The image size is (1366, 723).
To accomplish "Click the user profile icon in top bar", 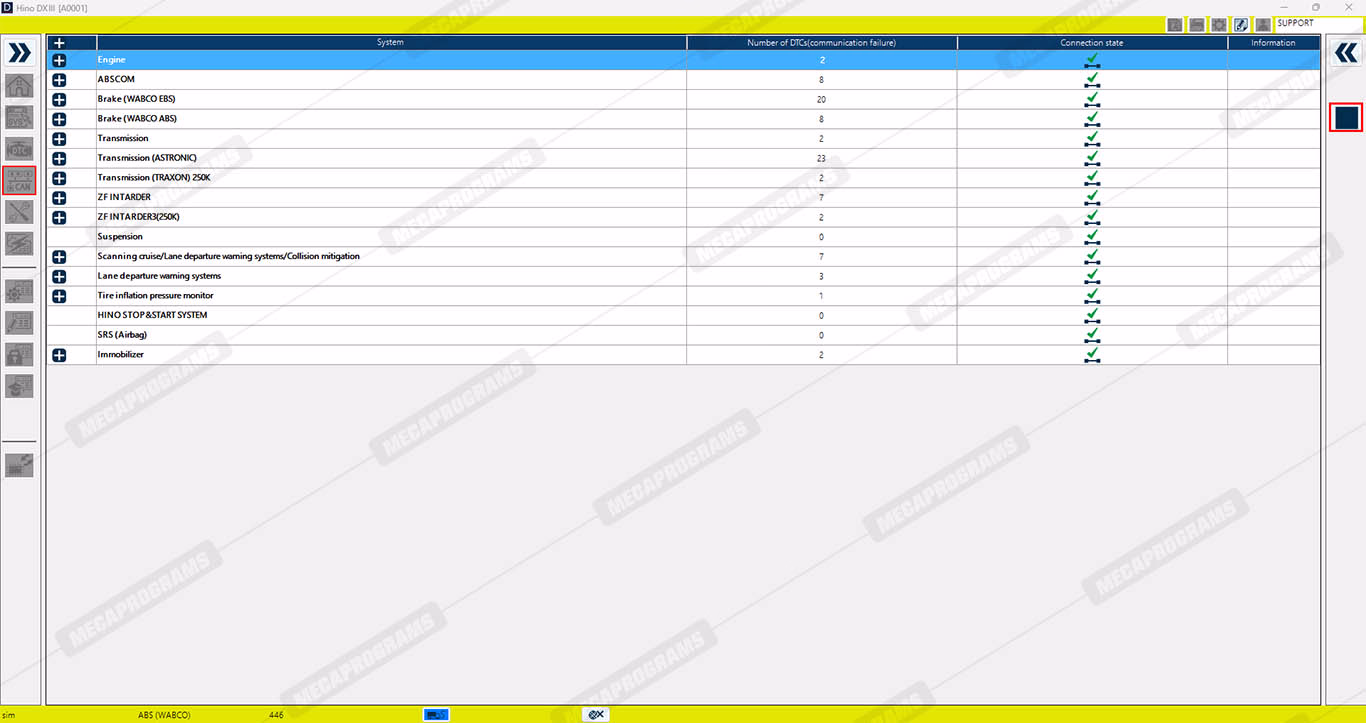I will point(1263,24).
